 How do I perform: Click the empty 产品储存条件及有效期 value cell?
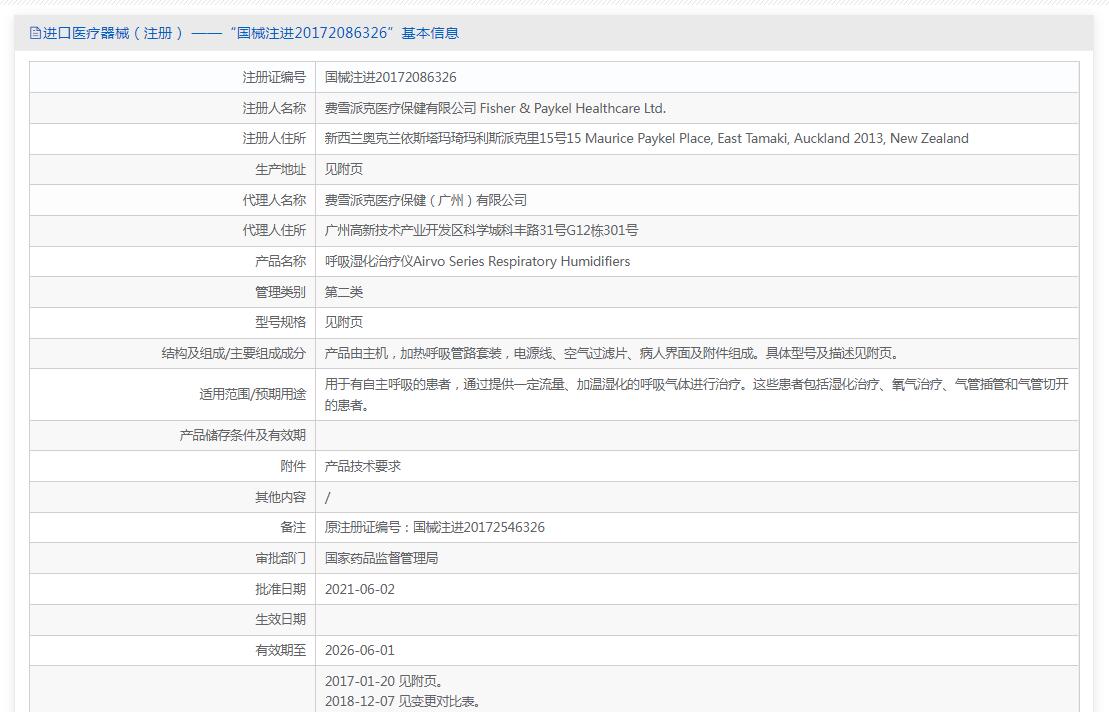696,435
